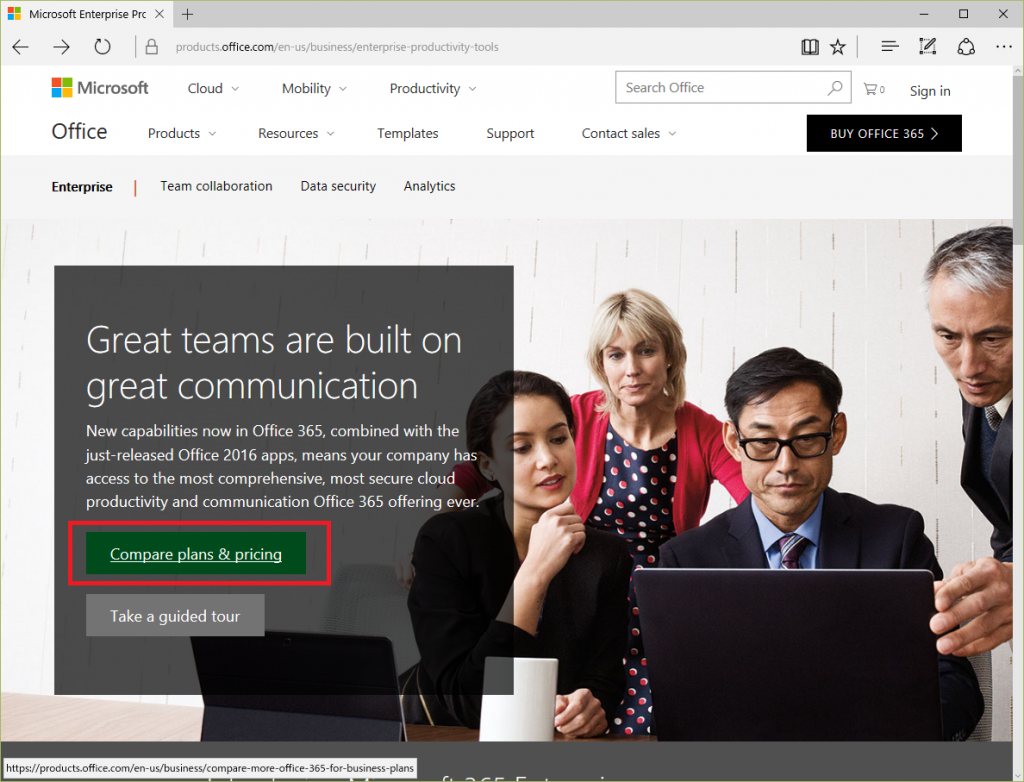The height and width of the screenshot is (782, 1024).
Task: Click the 'Great teams are built on' headline
Action: 274,340
